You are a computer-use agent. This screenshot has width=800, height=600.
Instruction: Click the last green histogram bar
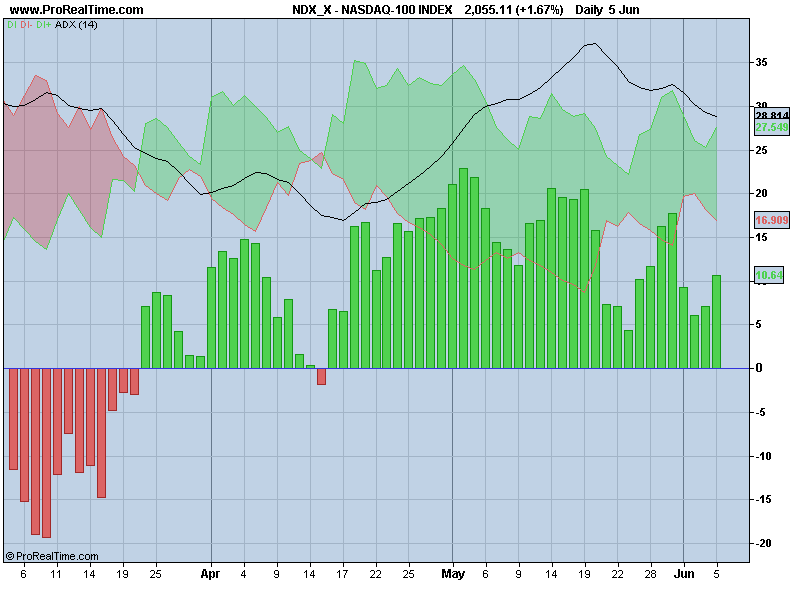[716, 322]
